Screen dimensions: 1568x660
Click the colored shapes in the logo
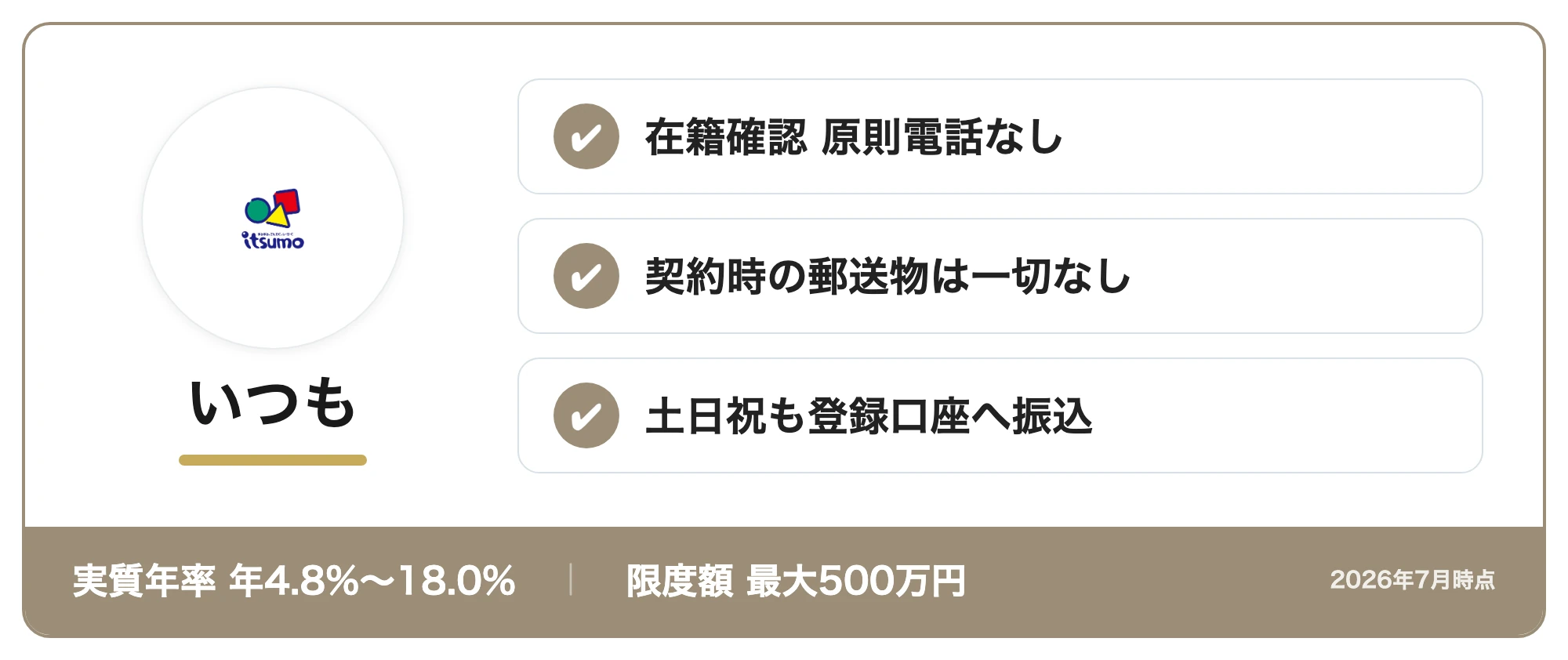tap(272, 209)
